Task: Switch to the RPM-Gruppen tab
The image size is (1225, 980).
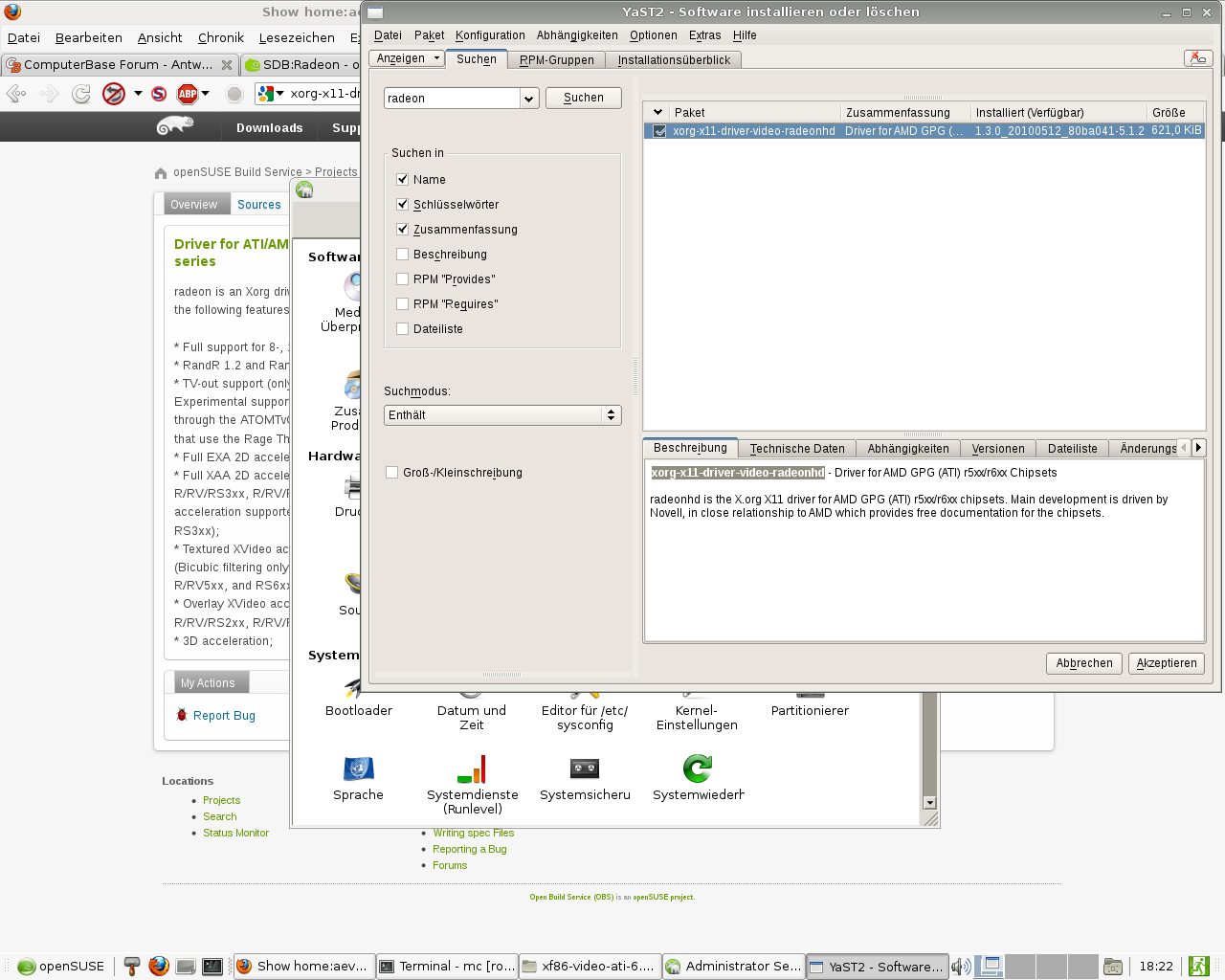Action: 556,59
